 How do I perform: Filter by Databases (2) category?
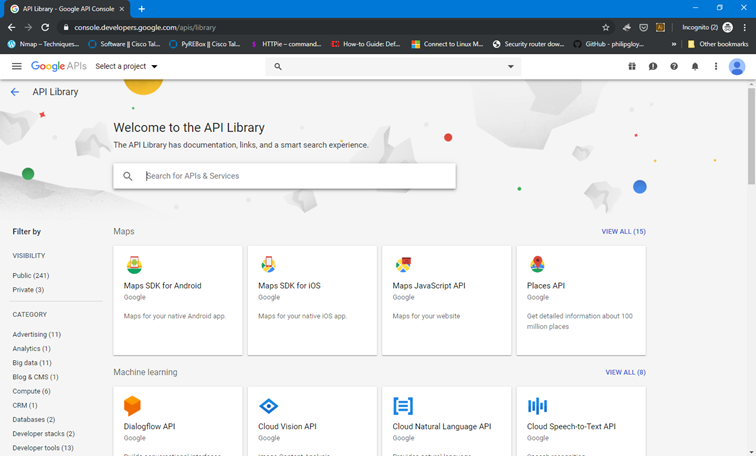[x=34, y=420]
